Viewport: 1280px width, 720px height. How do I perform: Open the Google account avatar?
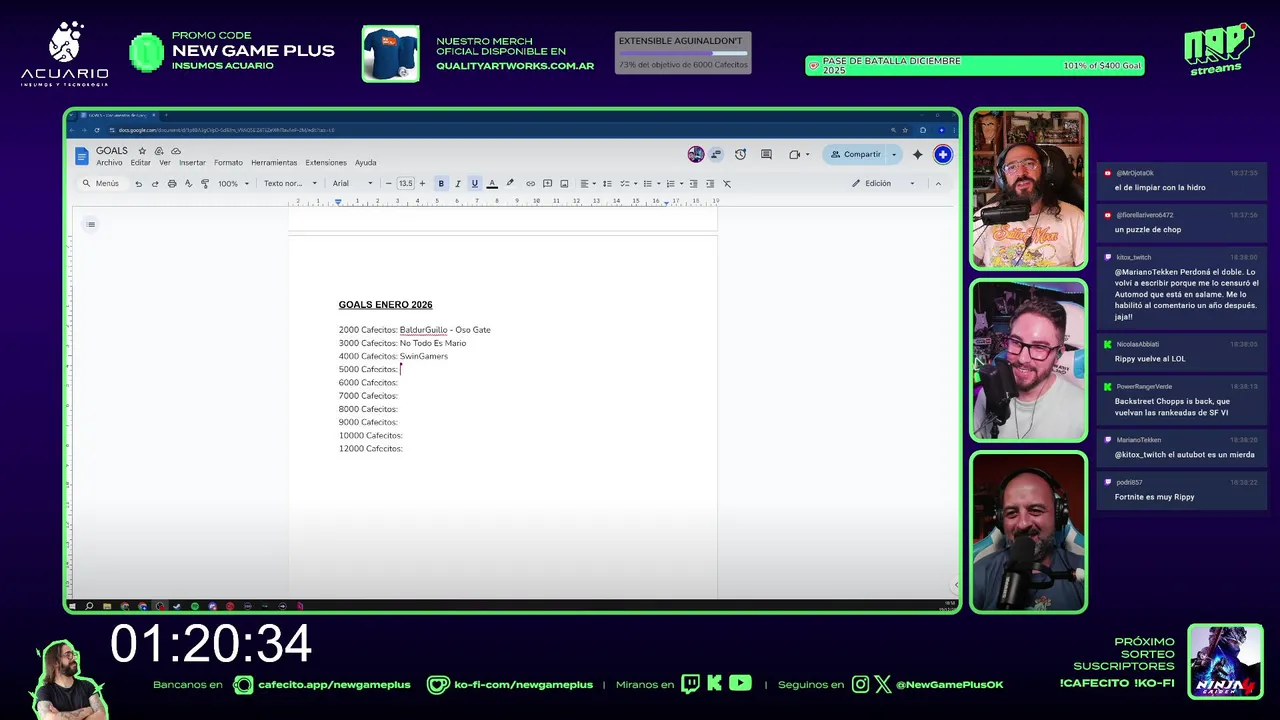pos(942,155)
